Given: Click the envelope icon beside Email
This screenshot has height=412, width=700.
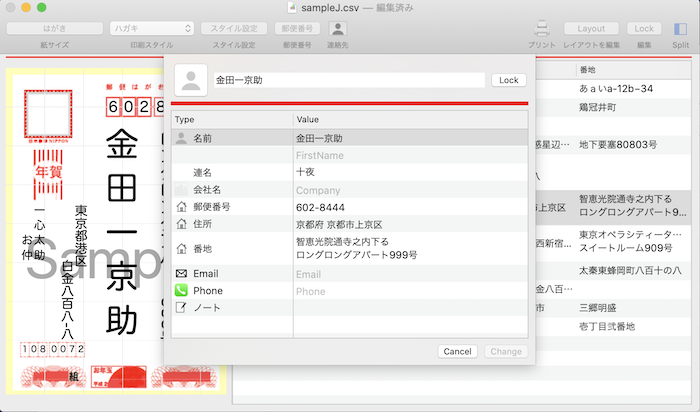Looking at the screenshot, I should click(x=181, y=273).
